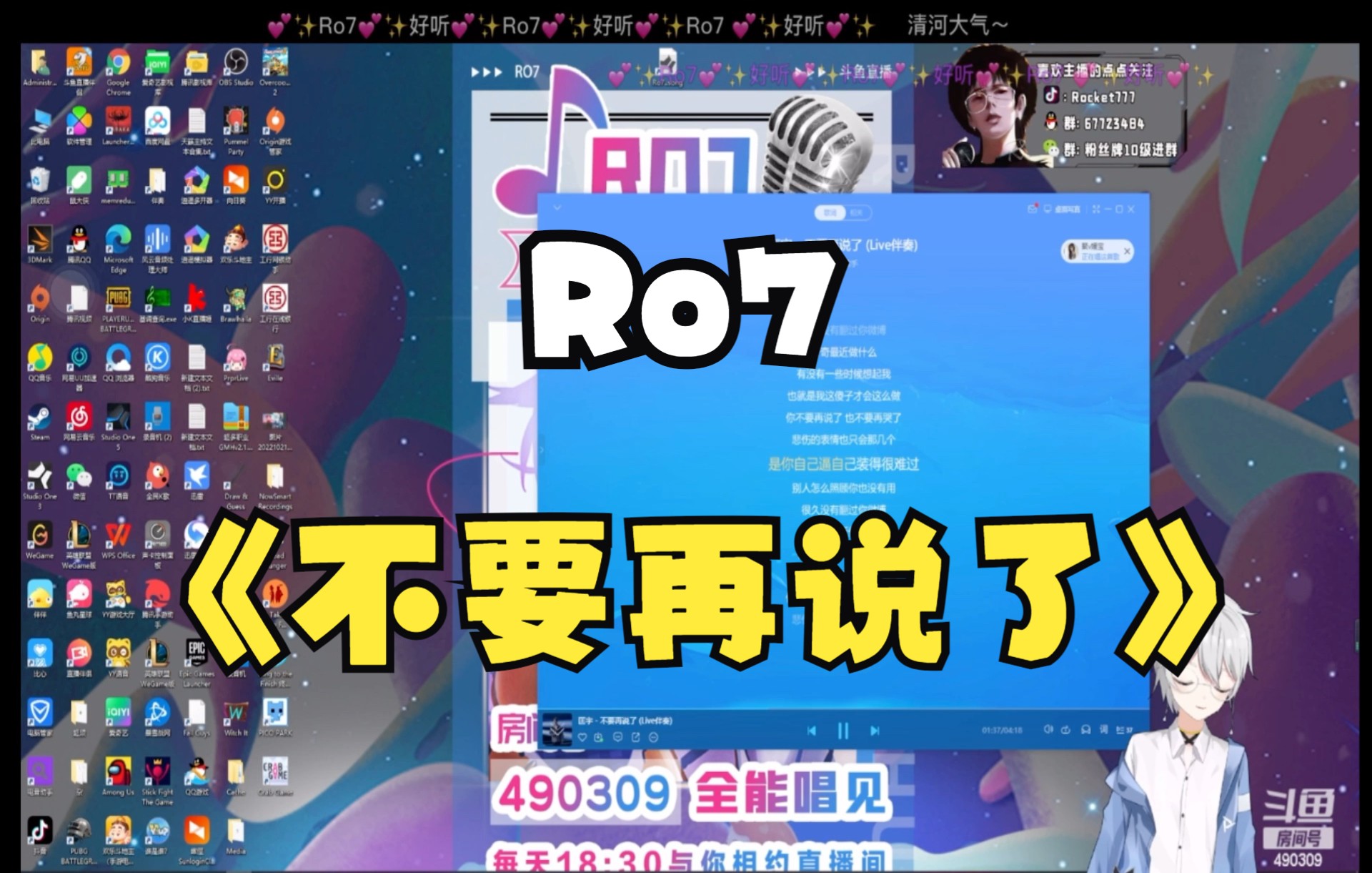Launch OBS Studio from the desktop
The image size is (1372, 873).
236,68
